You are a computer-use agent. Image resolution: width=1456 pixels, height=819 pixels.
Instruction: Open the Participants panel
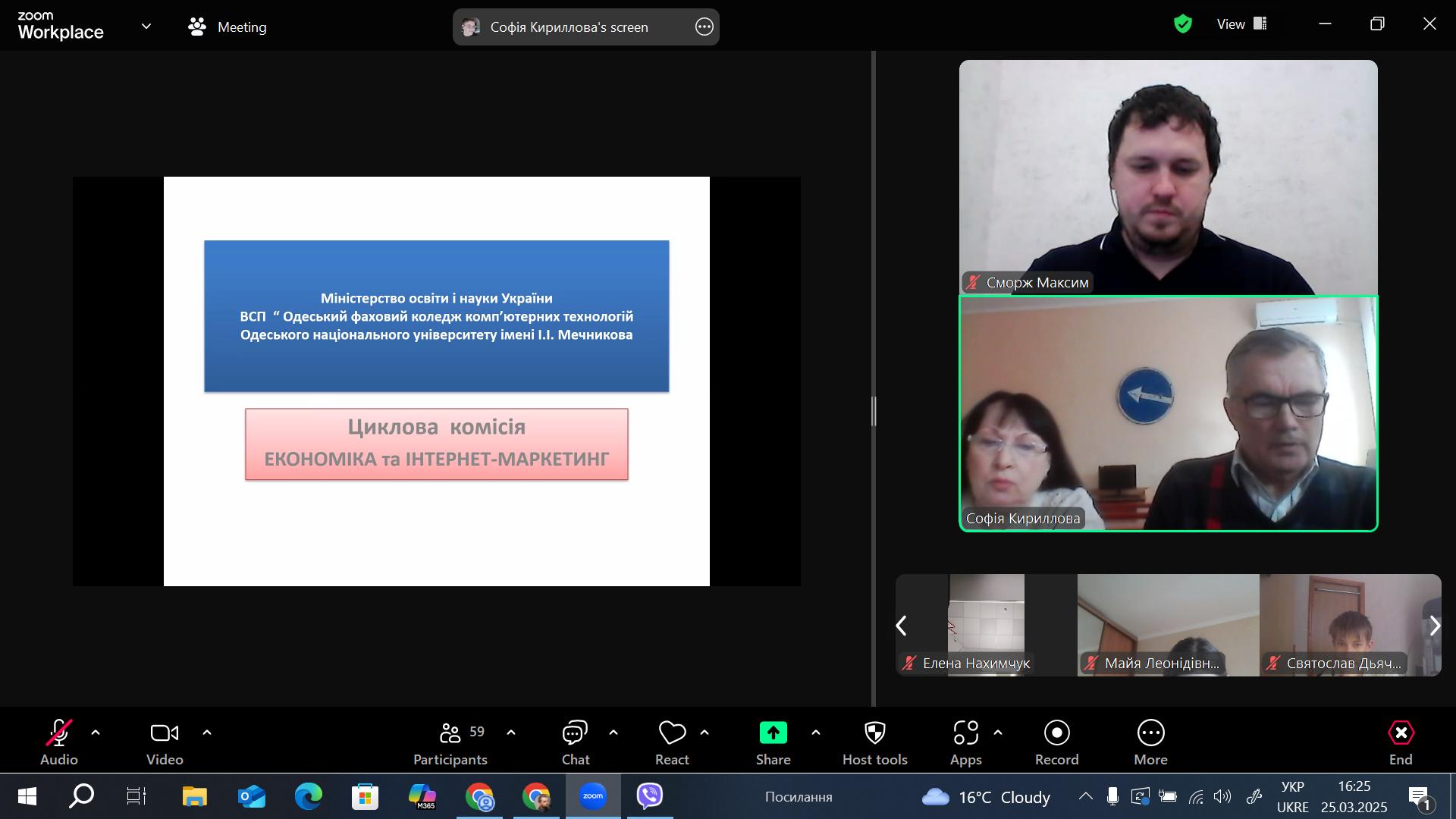pos(450,742)
